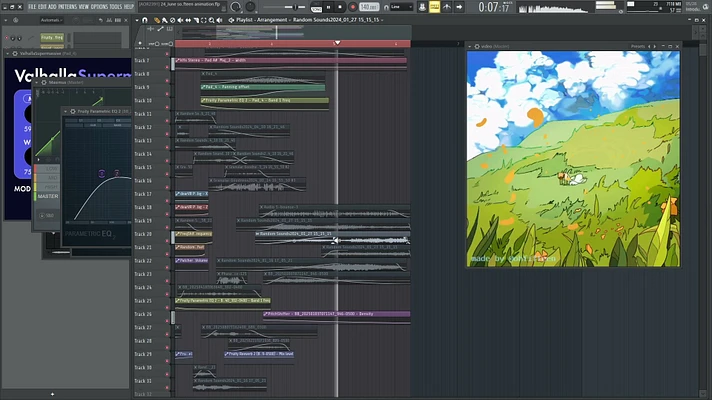
Task: Open the Maximus plugin gear settings
Action: [x=44, y=83]
